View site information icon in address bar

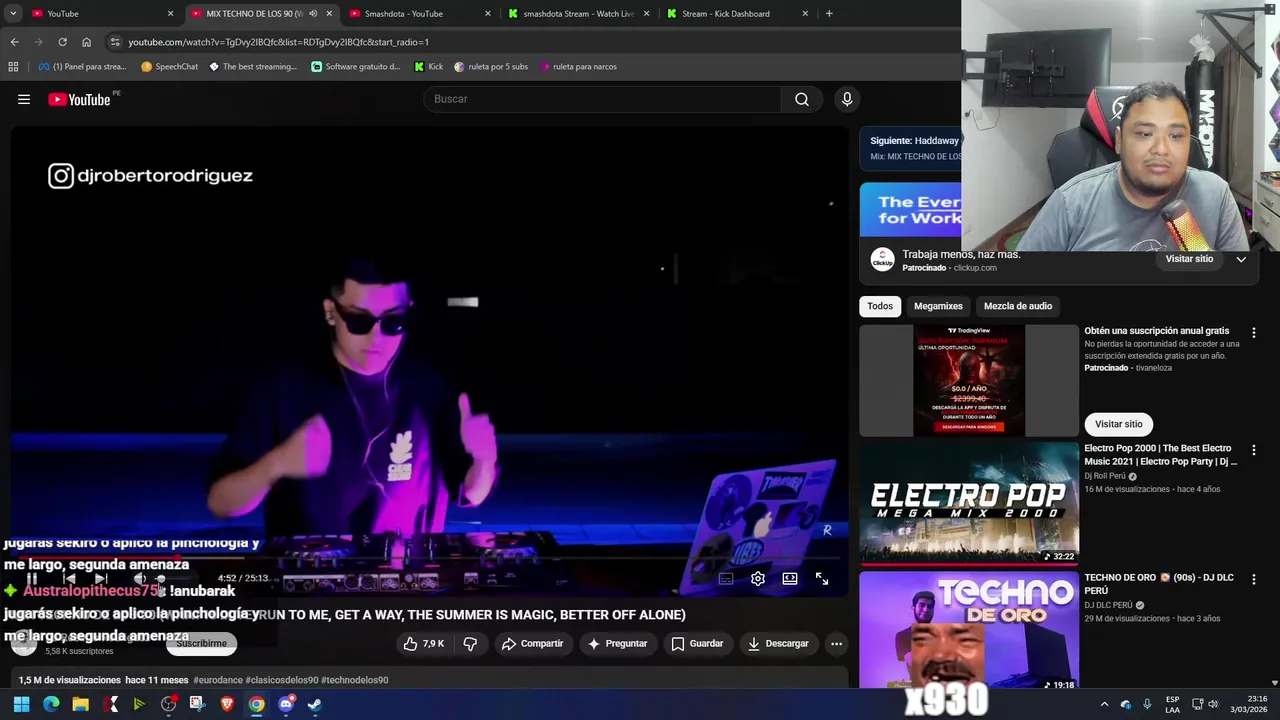[x=115, y=42]
